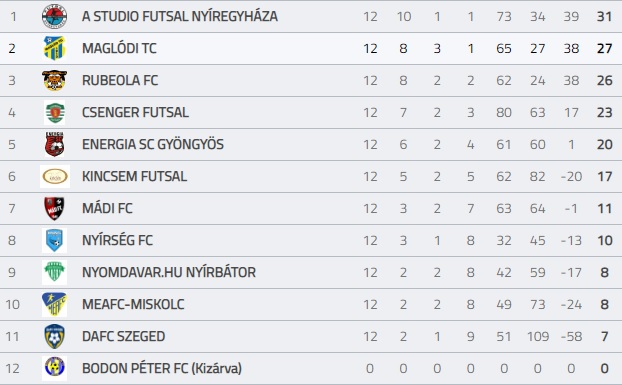Open the DAFC Szeged football badge
This screenshot has height=385, width=622.
(x=54, y=336)
